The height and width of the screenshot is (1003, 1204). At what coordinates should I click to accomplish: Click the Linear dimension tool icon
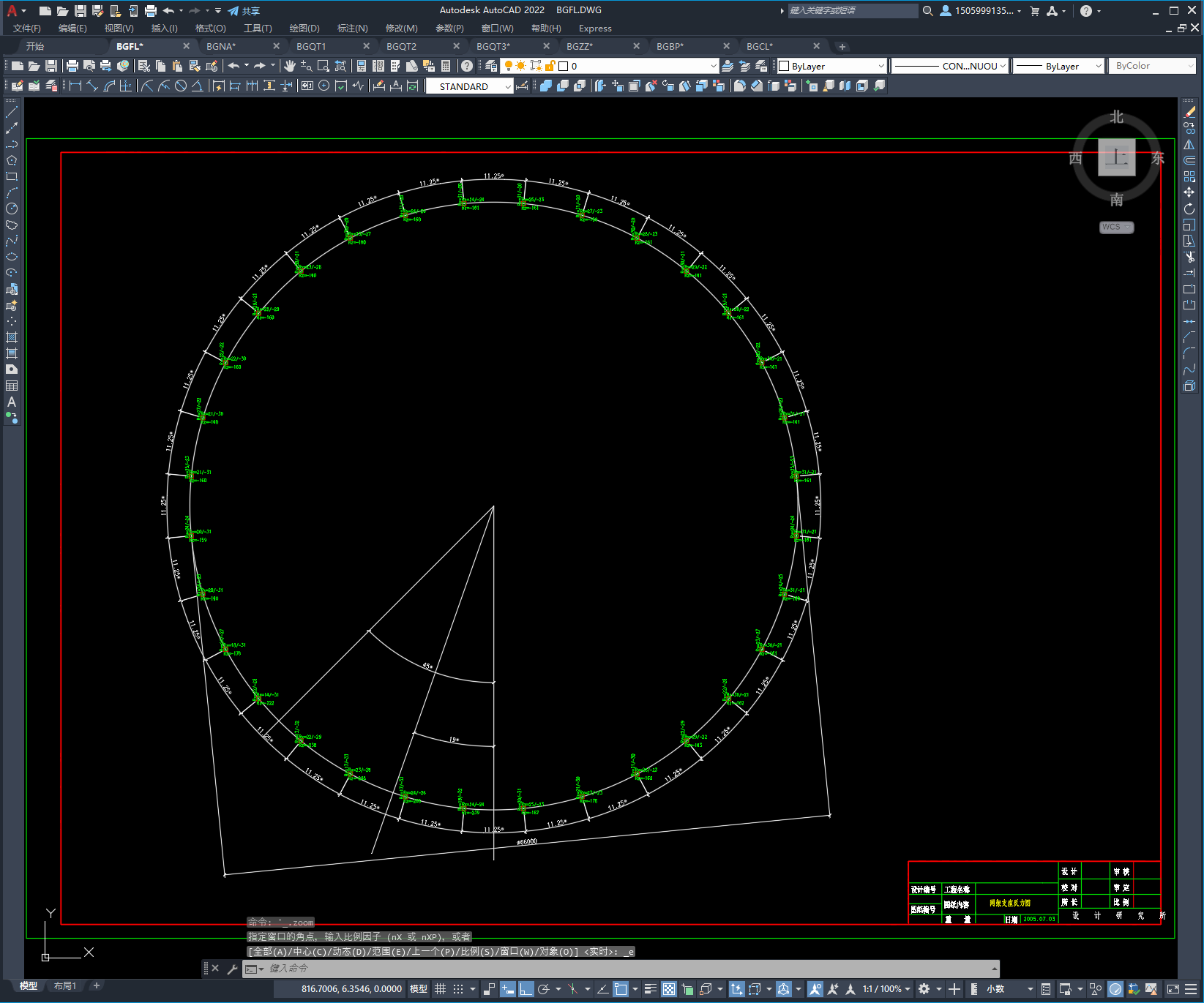pyautogui.click(x=75, y=86)
